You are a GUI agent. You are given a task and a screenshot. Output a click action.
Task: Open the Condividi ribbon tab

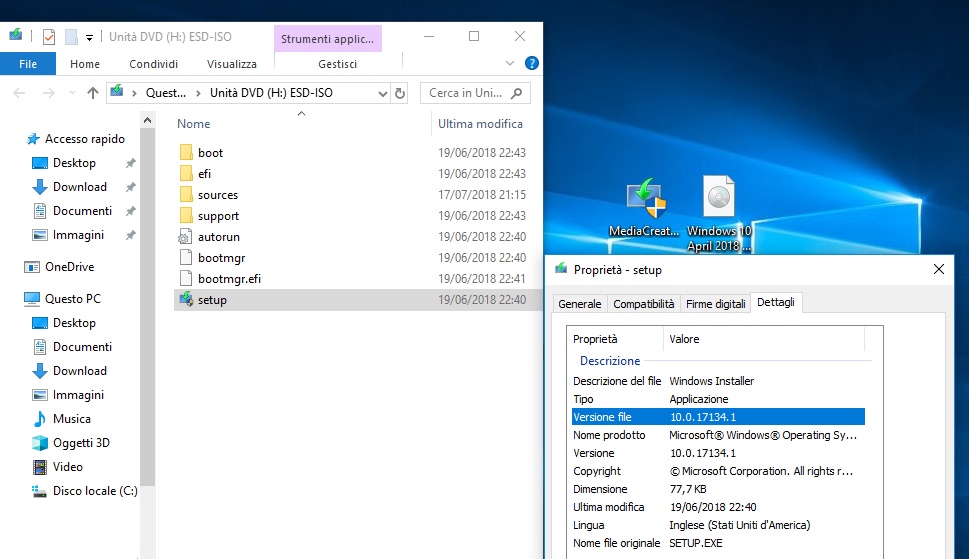153,64
